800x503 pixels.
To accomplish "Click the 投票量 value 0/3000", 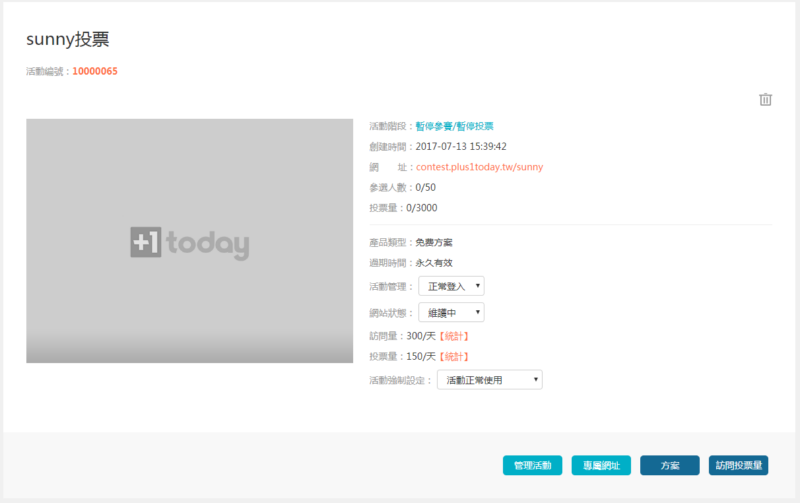I will click(x=421, y=208).
